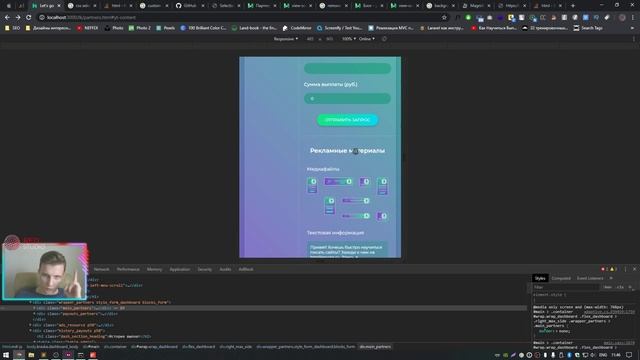
Task: Switch to the Network DevTools tab
Action: (x=102, y=269)
